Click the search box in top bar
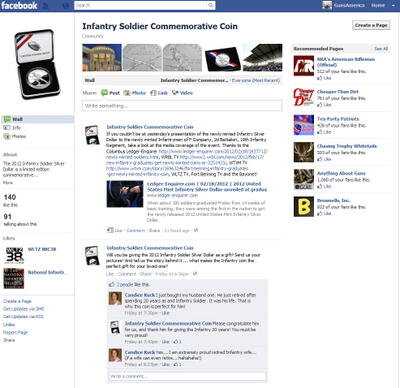 pos(145,5)
